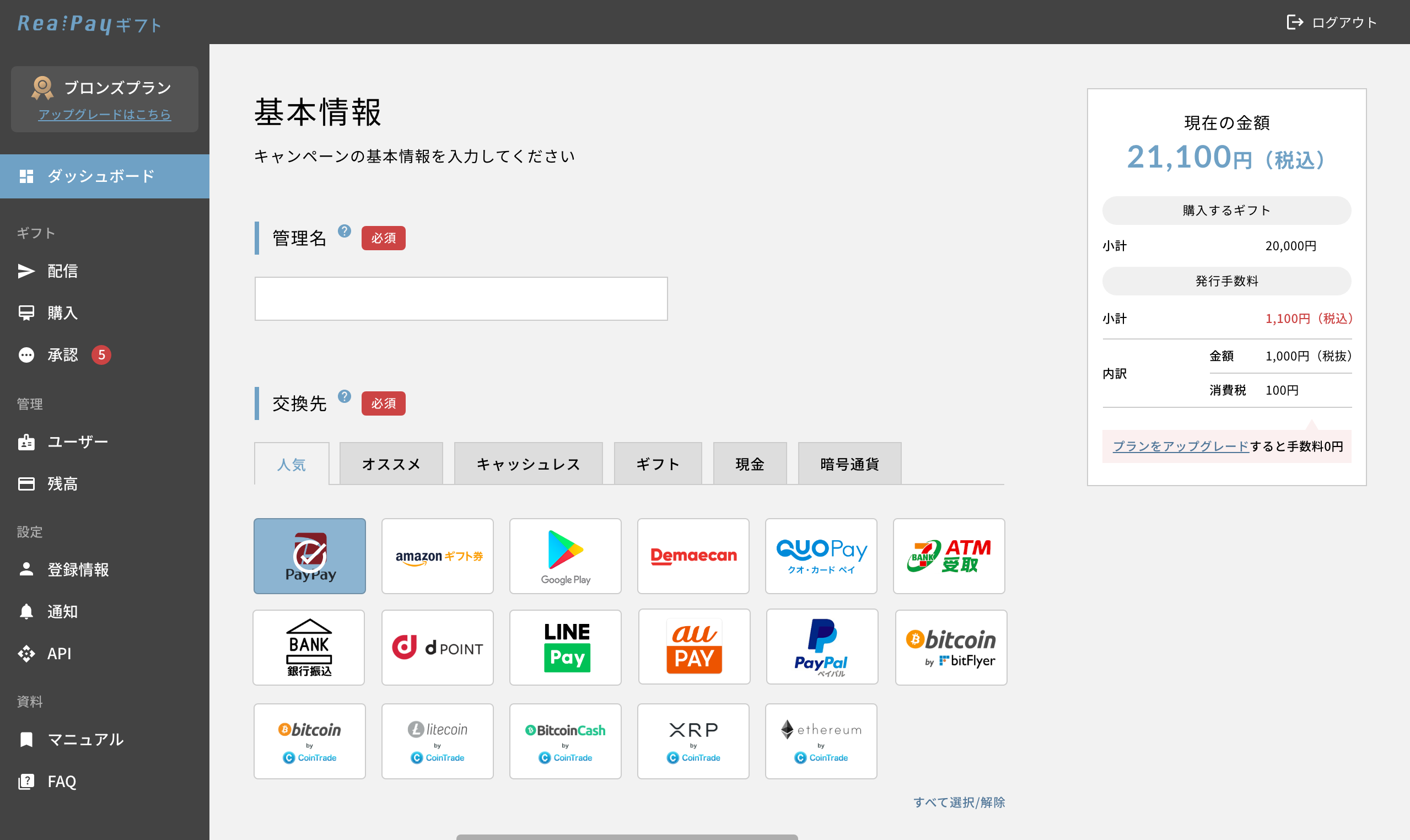Click the help icon next to 交換先
This screenshot has height=840, width=1410.
345,396
